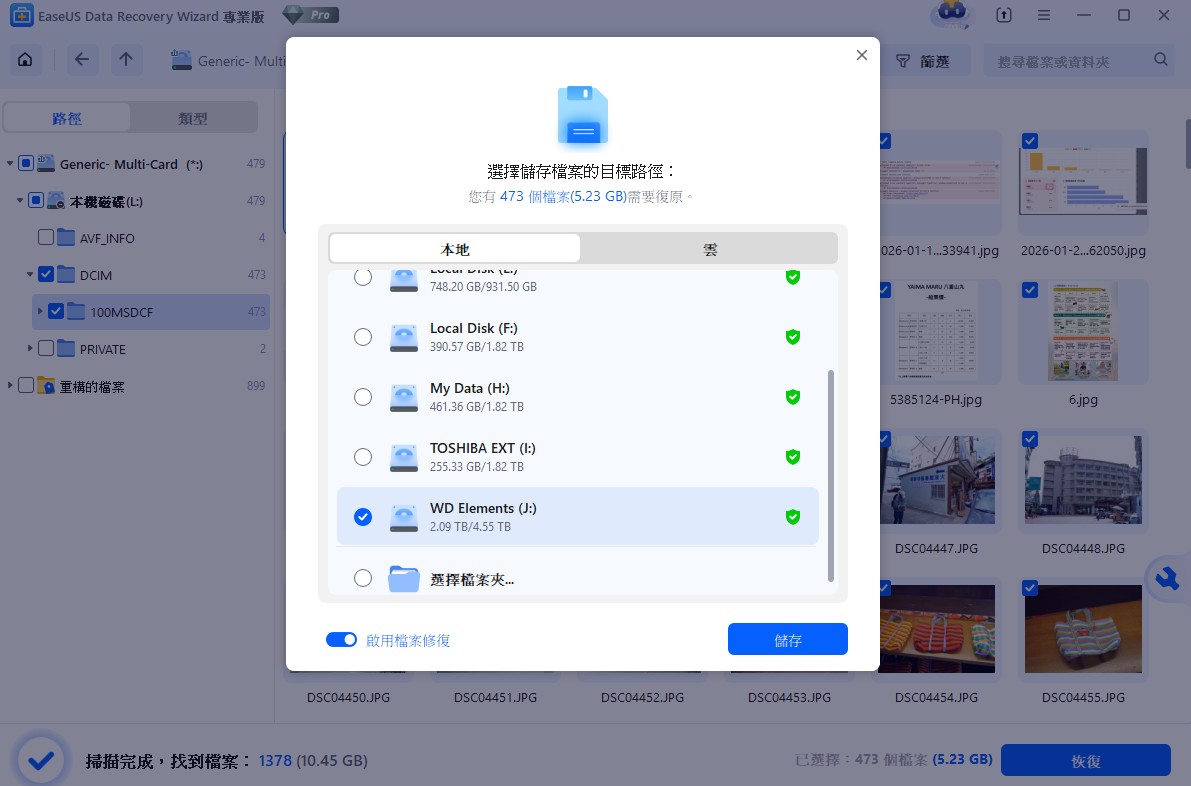The width and height of the screenshot is (1191, 786).
Task: Switch to the 類型 tab
Action: [x=193, y=118]
